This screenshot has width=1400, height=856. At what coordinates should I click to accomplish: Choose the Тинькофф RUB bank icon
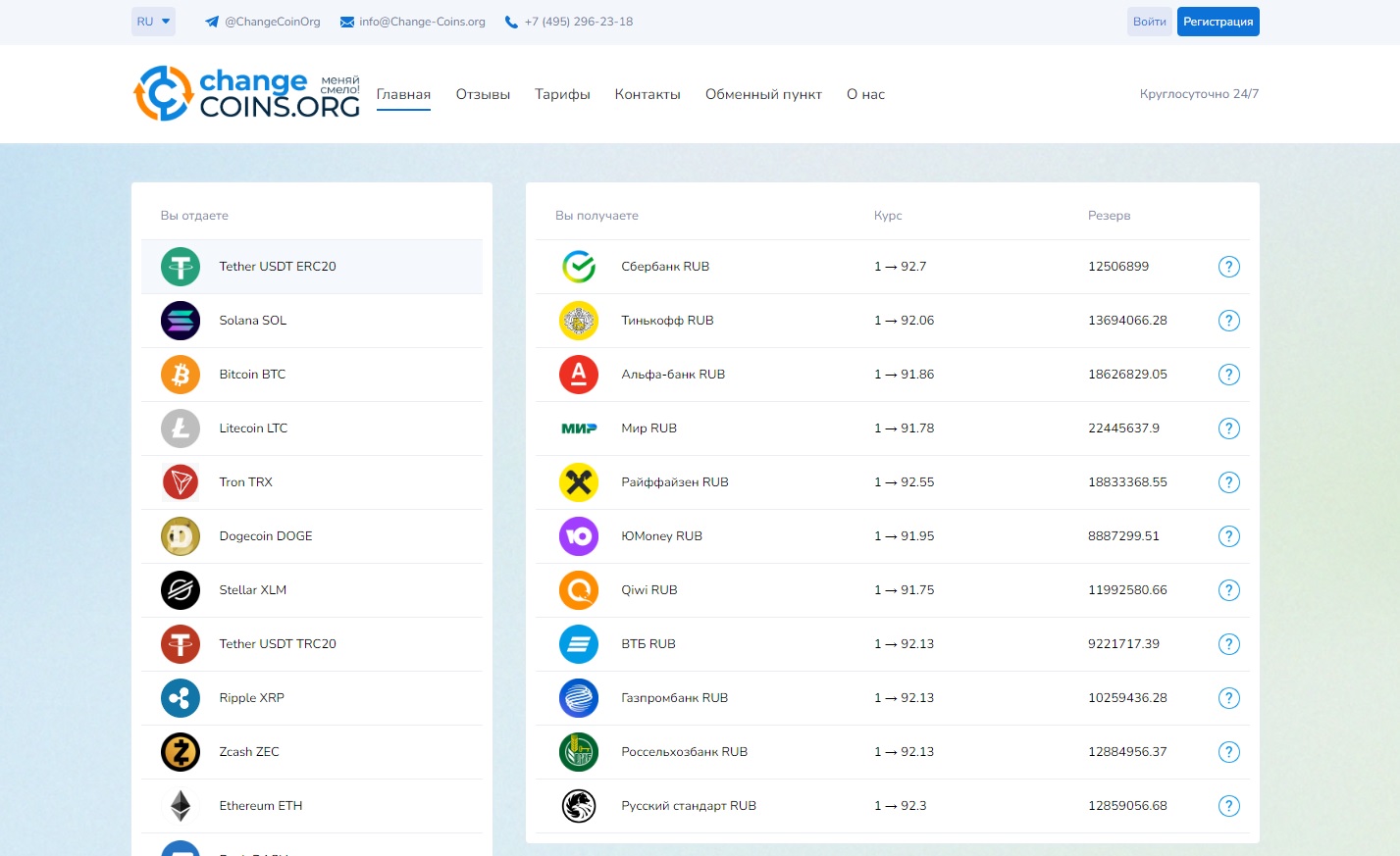coord(579,321)
